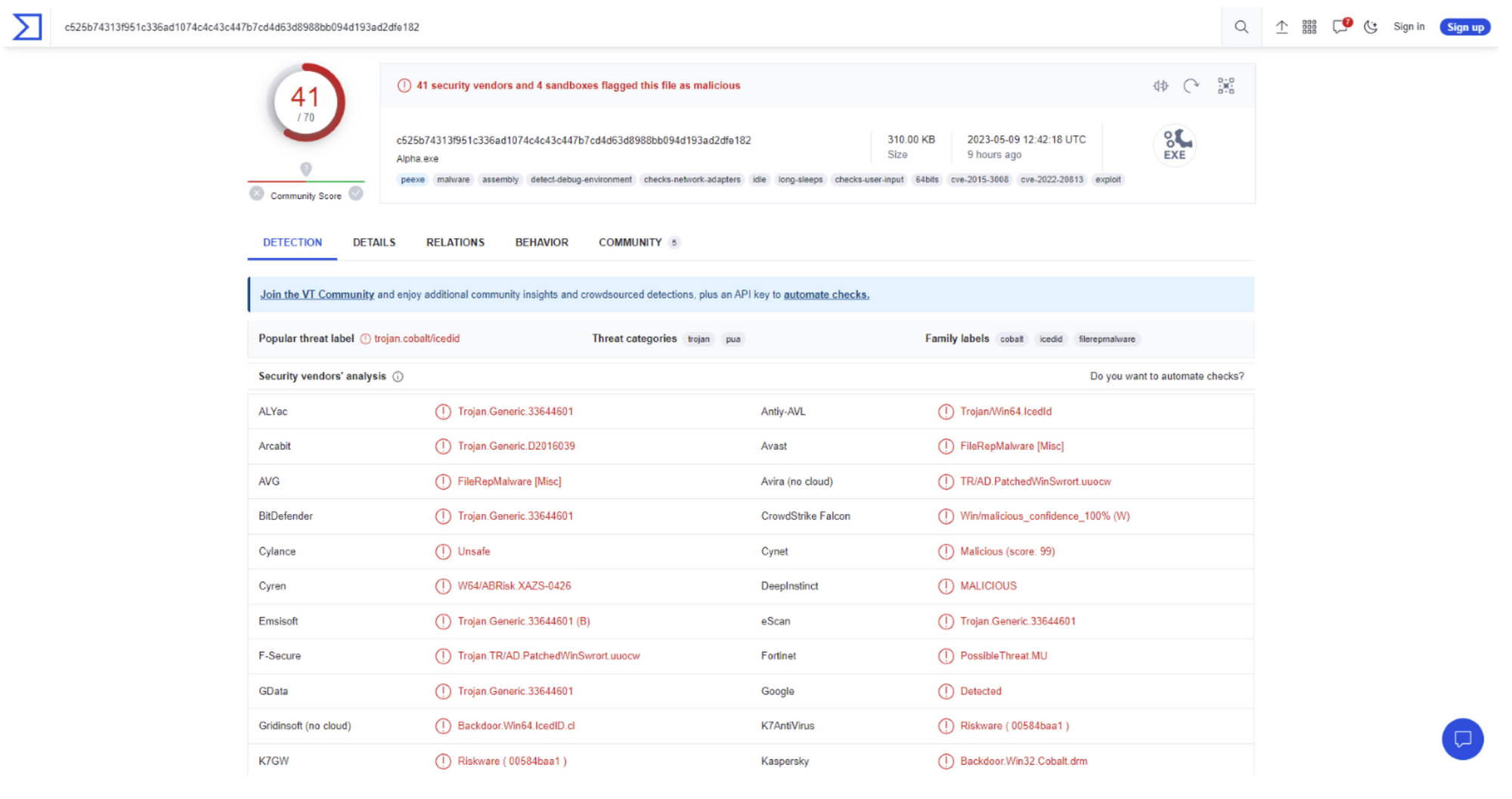Click the long-sleeps tag
Screen dimensions: 1512x799
[x=801, y=180]
